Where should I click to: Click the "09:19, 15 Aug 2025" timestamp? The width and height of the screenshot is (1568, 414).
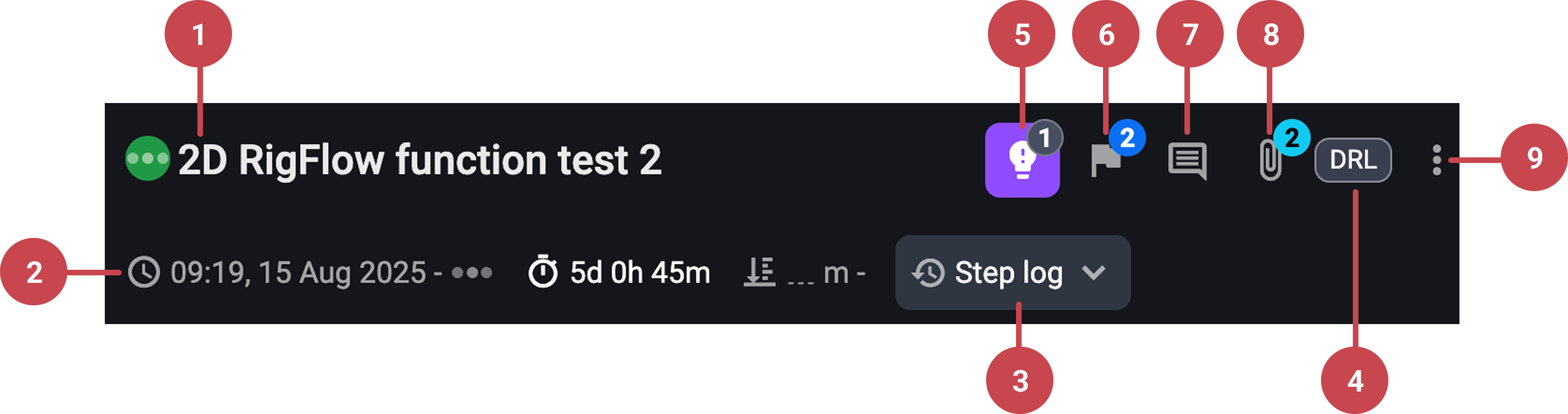(298, 273)
